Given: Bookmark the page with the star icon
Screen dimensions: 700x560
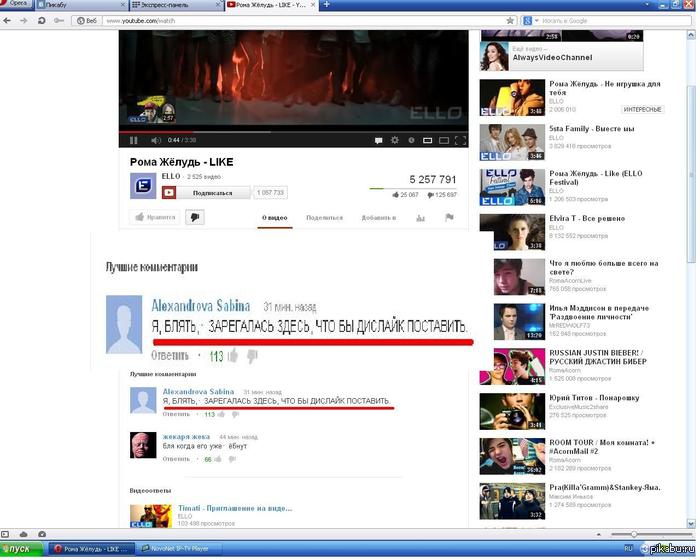Looking at the screenshot, I should [510, 21].
